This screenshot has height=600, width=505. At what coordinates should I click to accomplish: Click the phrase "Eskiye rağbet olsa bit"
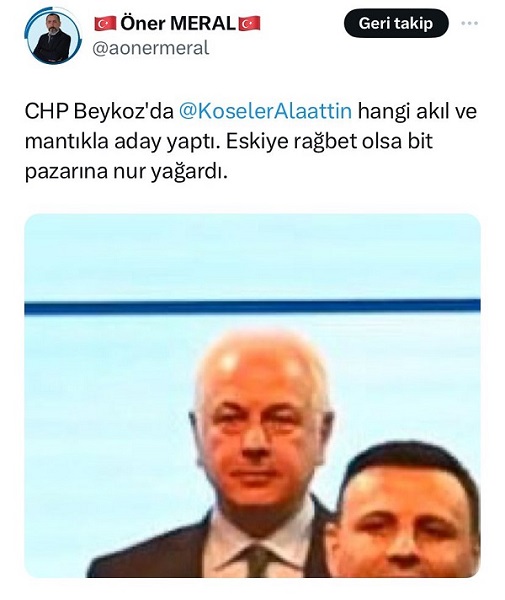pyautogui.click(x=329, y=141)
